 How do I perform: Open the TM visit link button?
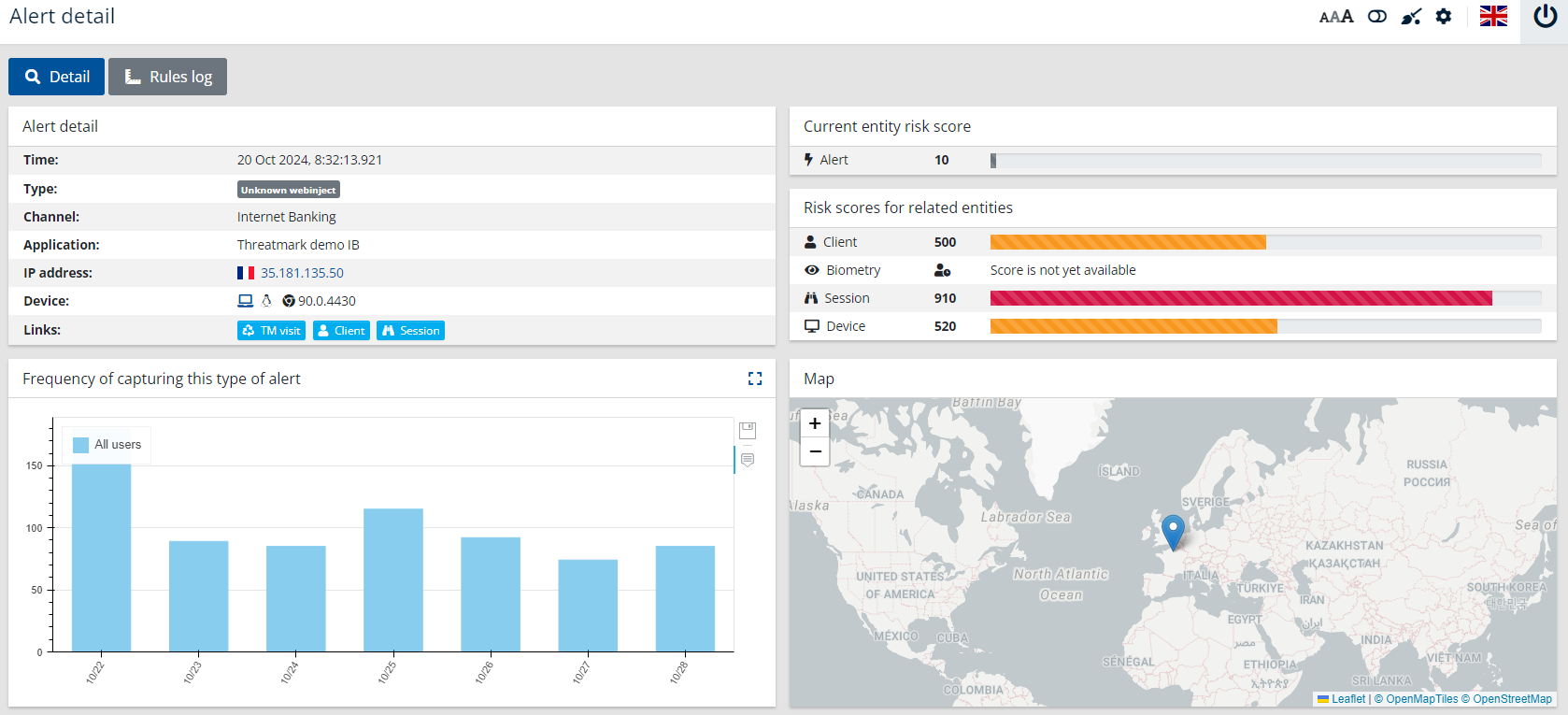coord(271,330)
